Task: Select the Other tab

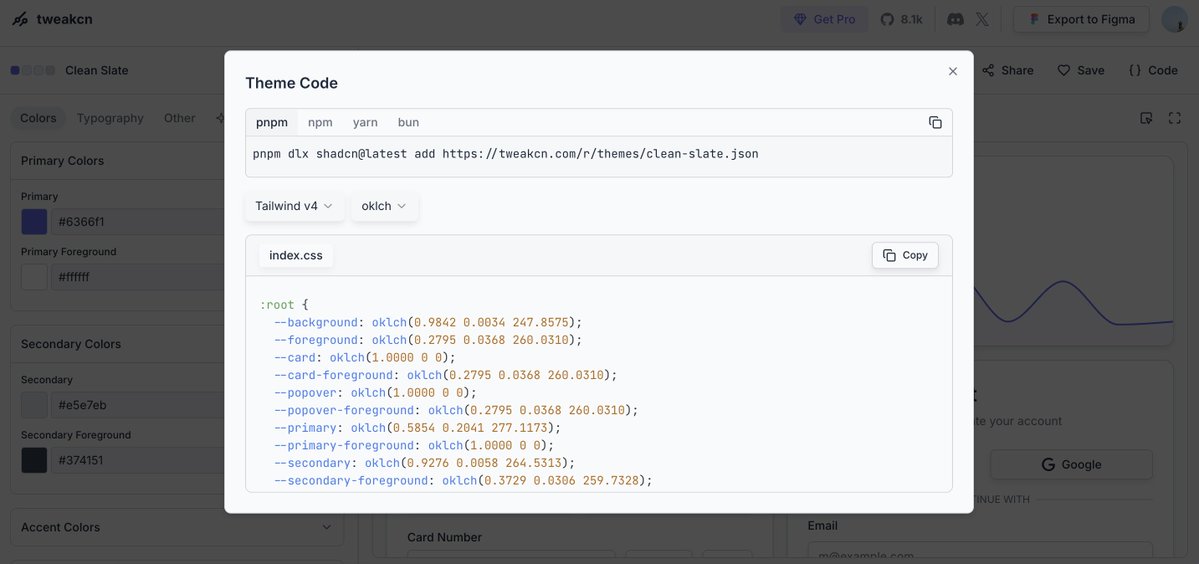Action: coord(180,118)
